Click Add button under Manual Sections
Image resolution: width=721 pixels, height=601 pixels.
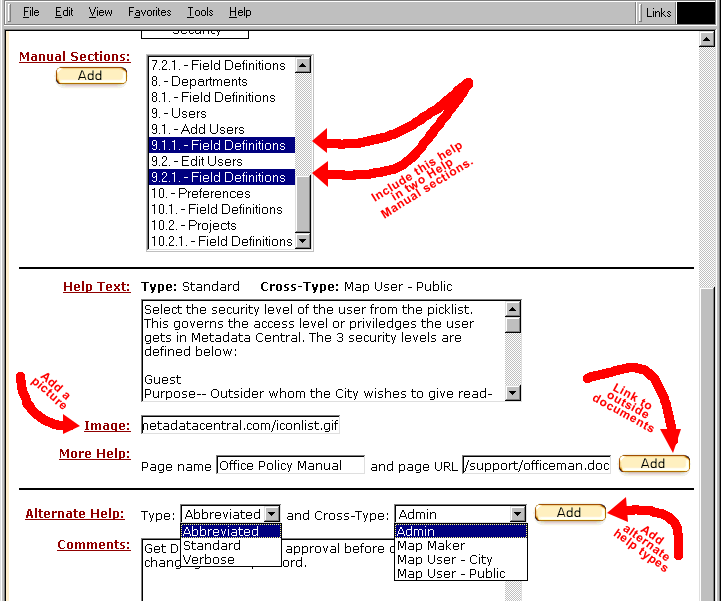(91, 75)
